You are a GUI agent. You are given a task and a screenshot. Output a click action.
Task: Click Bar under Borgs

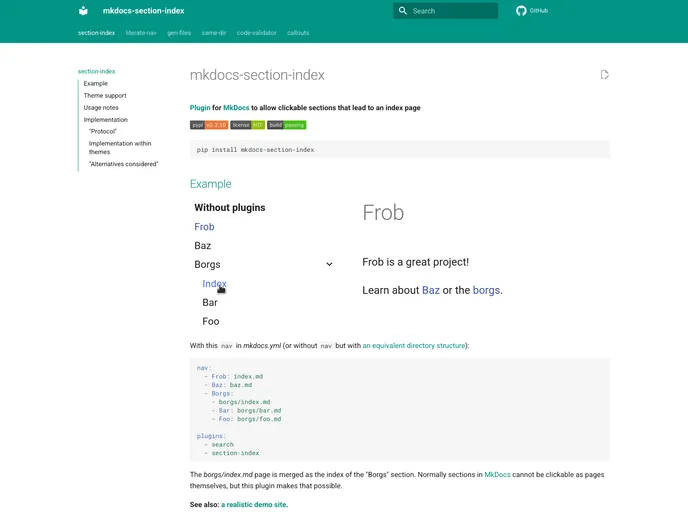(210, 303)
